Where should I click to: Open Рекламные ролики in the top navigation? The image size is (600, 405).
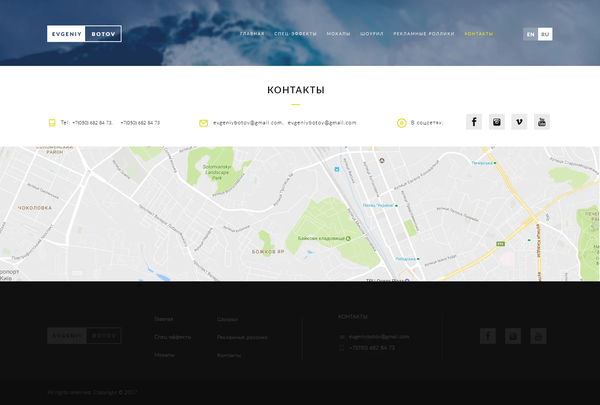[423, 34]
